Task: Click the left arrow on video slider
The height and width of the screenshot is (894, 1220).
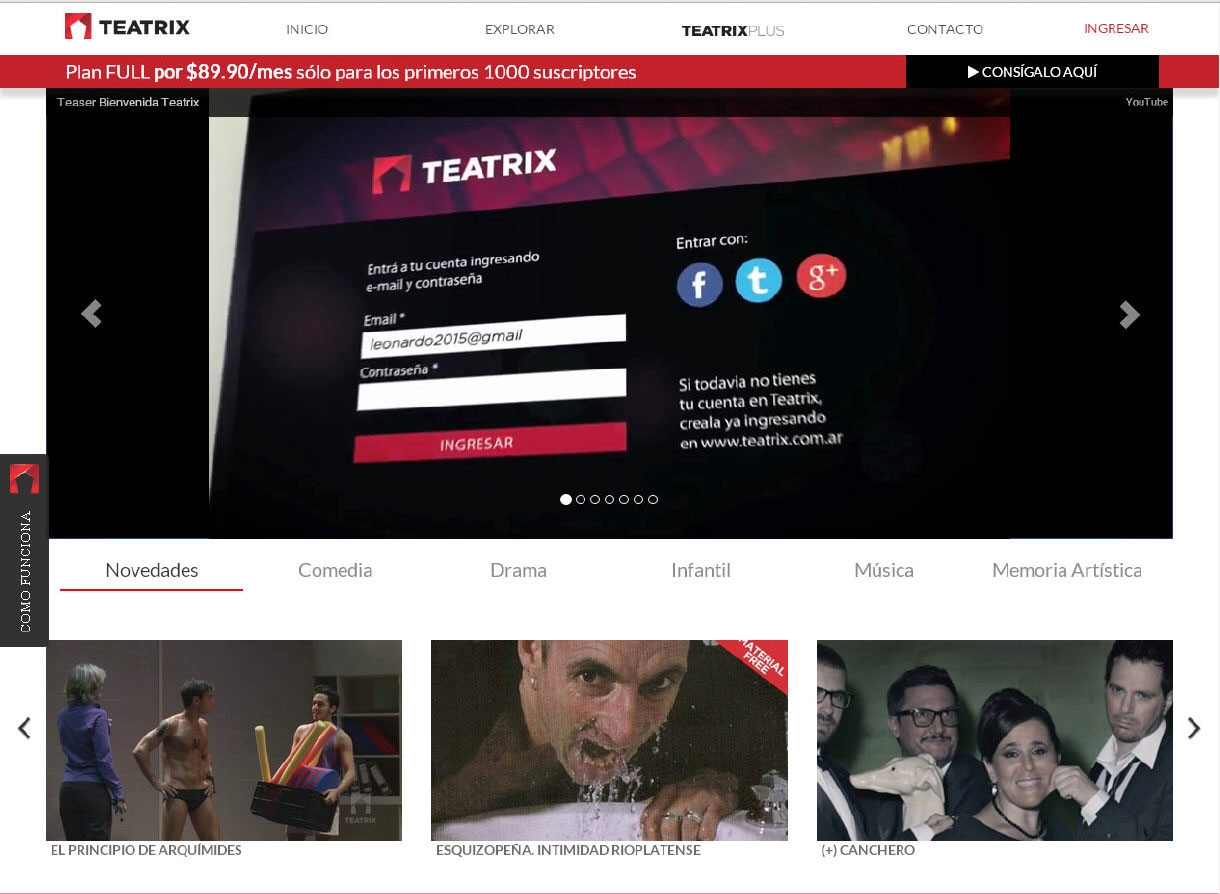Action: click(91, 314)
